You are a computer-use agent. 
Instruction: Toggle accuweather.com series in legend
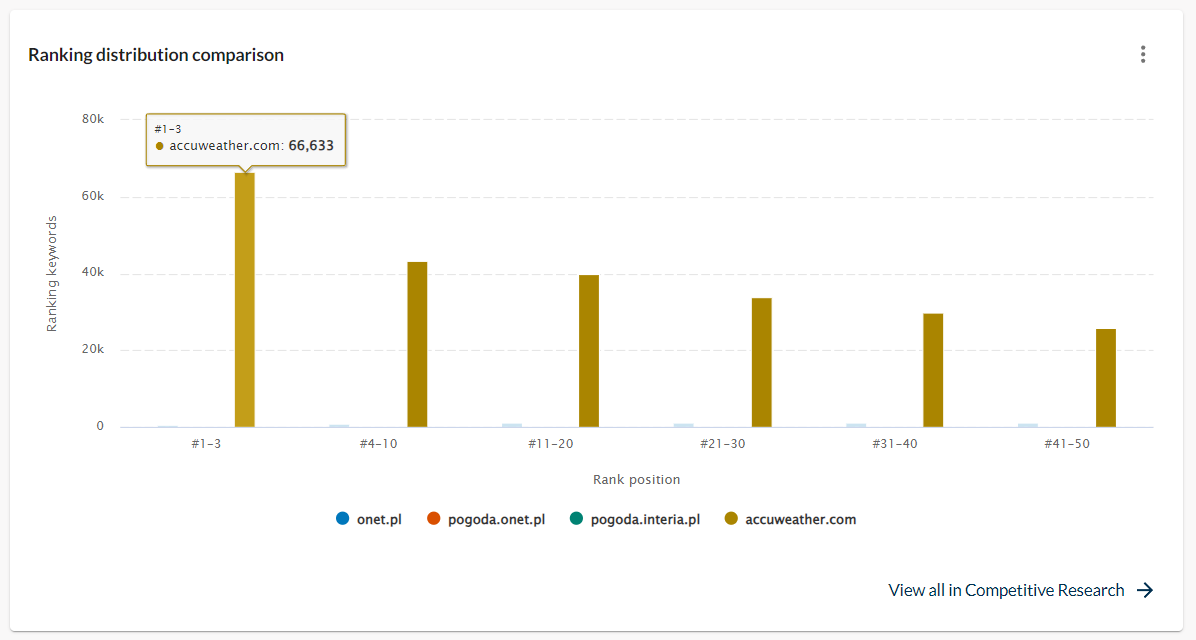790,519
